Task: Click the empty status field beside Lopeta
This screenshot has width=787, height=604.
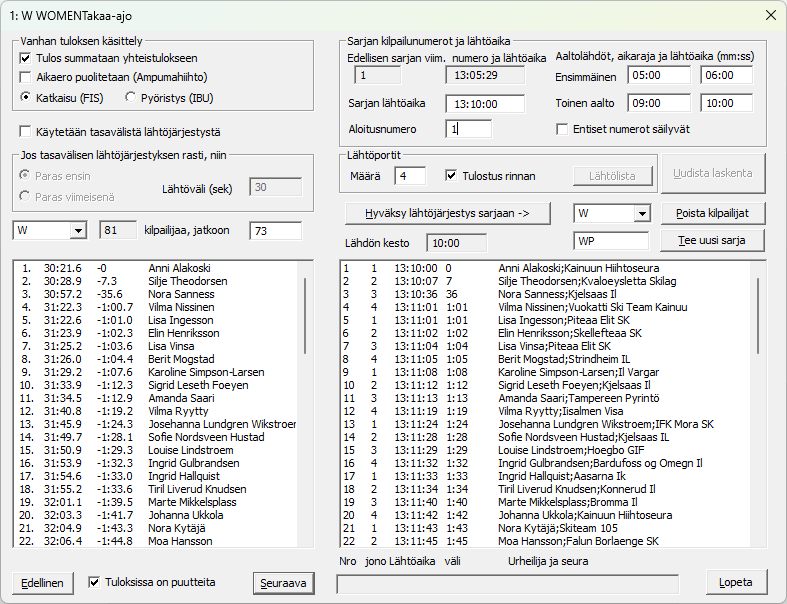Action: pos(507,584)
